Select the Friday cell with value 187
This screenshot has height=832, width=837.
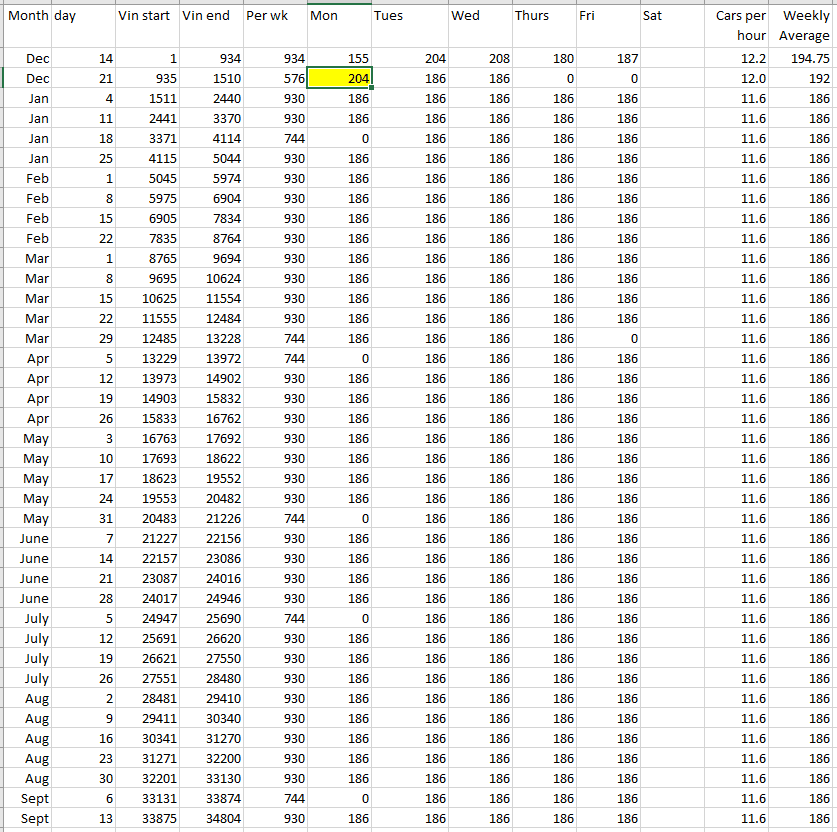(607, 59)
